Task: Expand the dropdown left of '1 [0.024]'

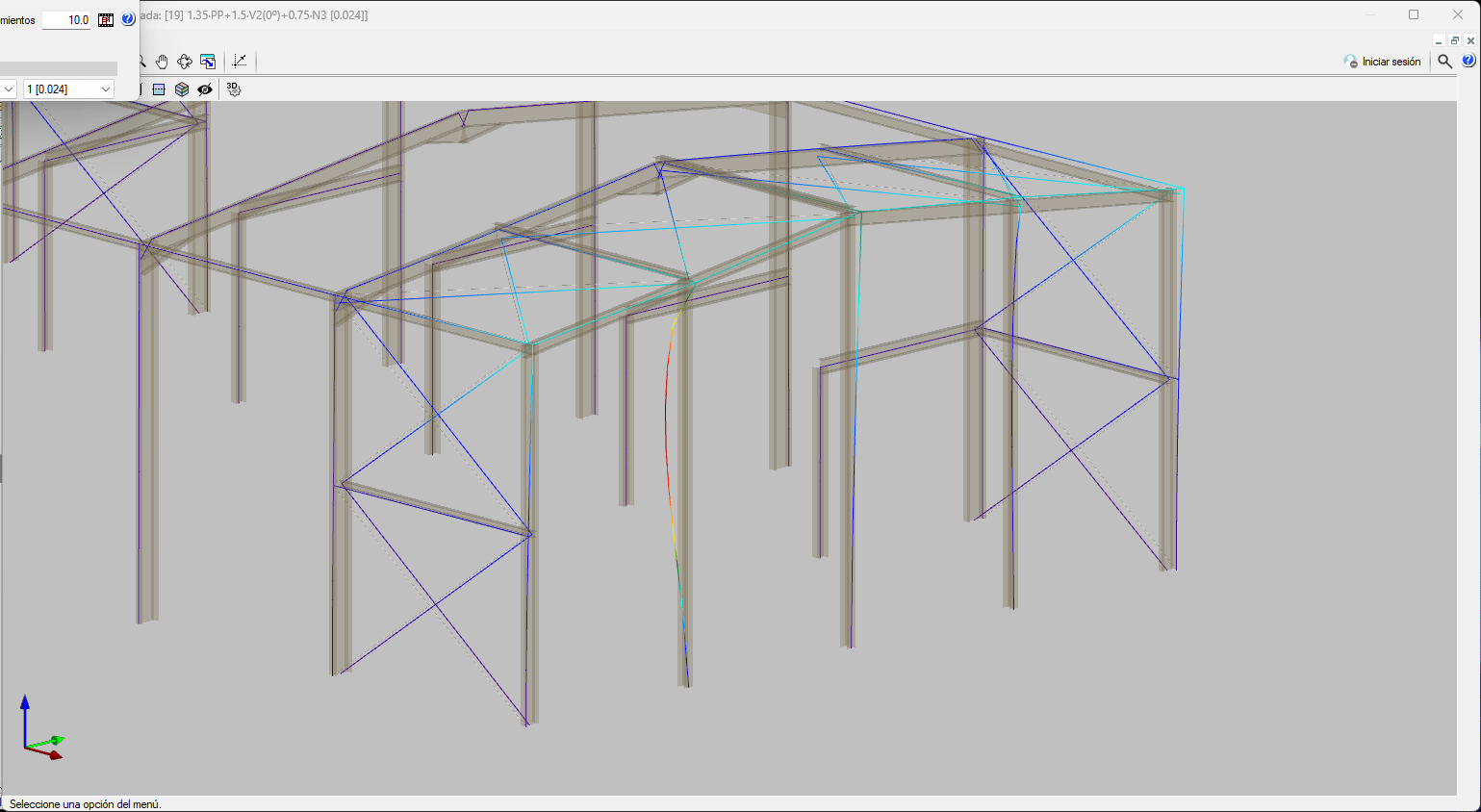Action: point(9,89)
